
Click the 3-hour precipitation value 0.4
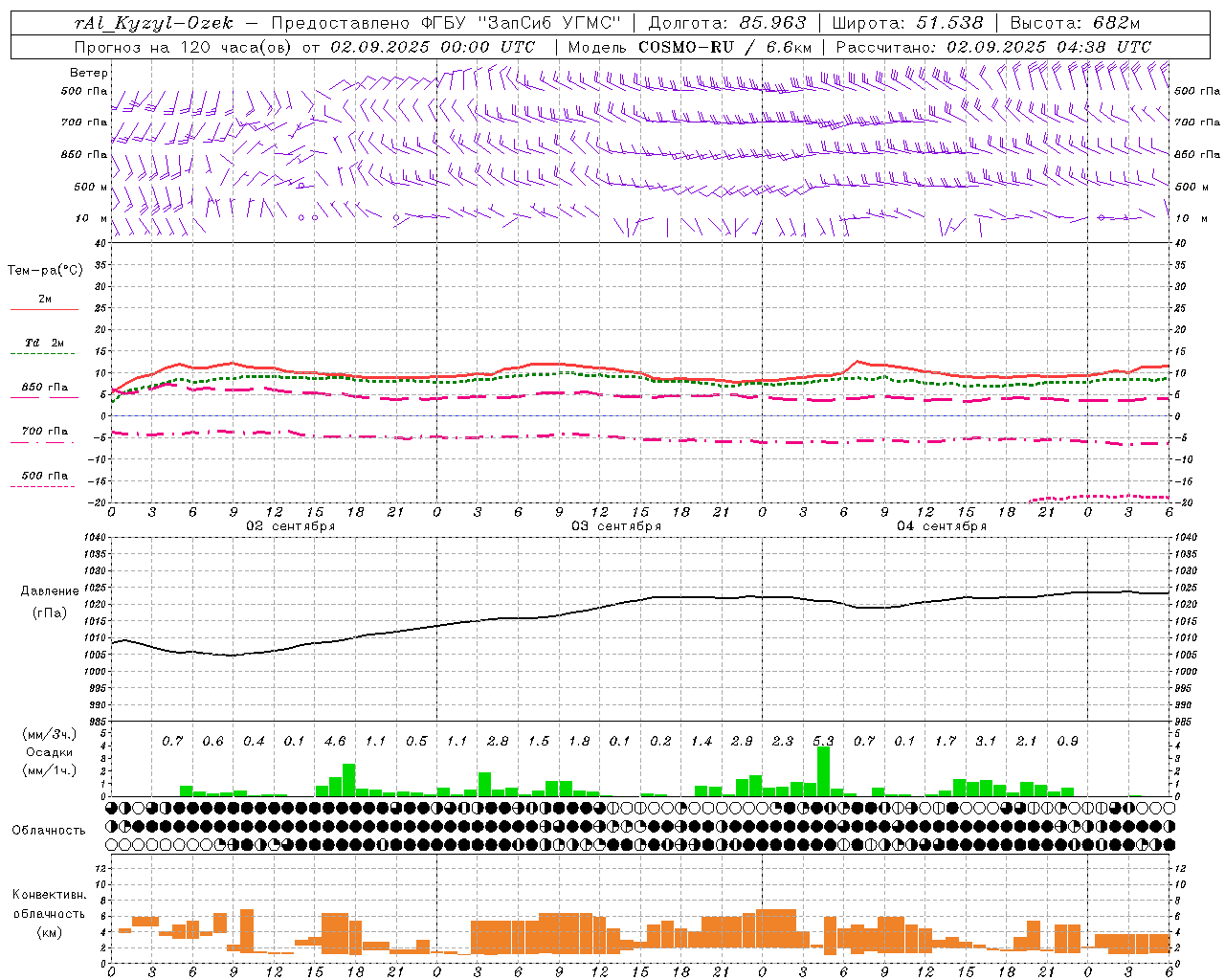click(x=254, y=742)
